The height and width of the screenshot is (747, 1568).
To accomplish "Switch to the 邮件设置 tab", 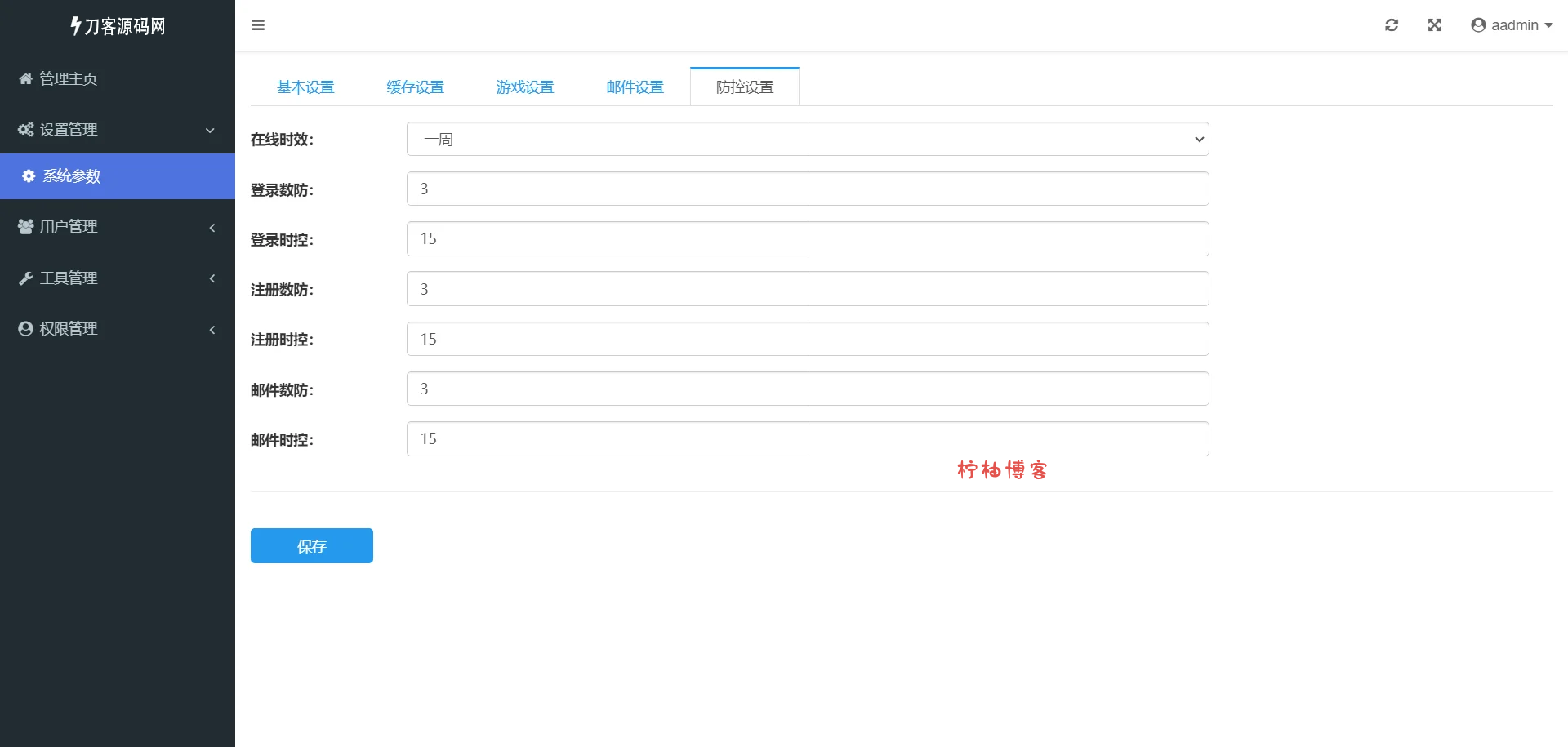I will (x=635, y=87).
